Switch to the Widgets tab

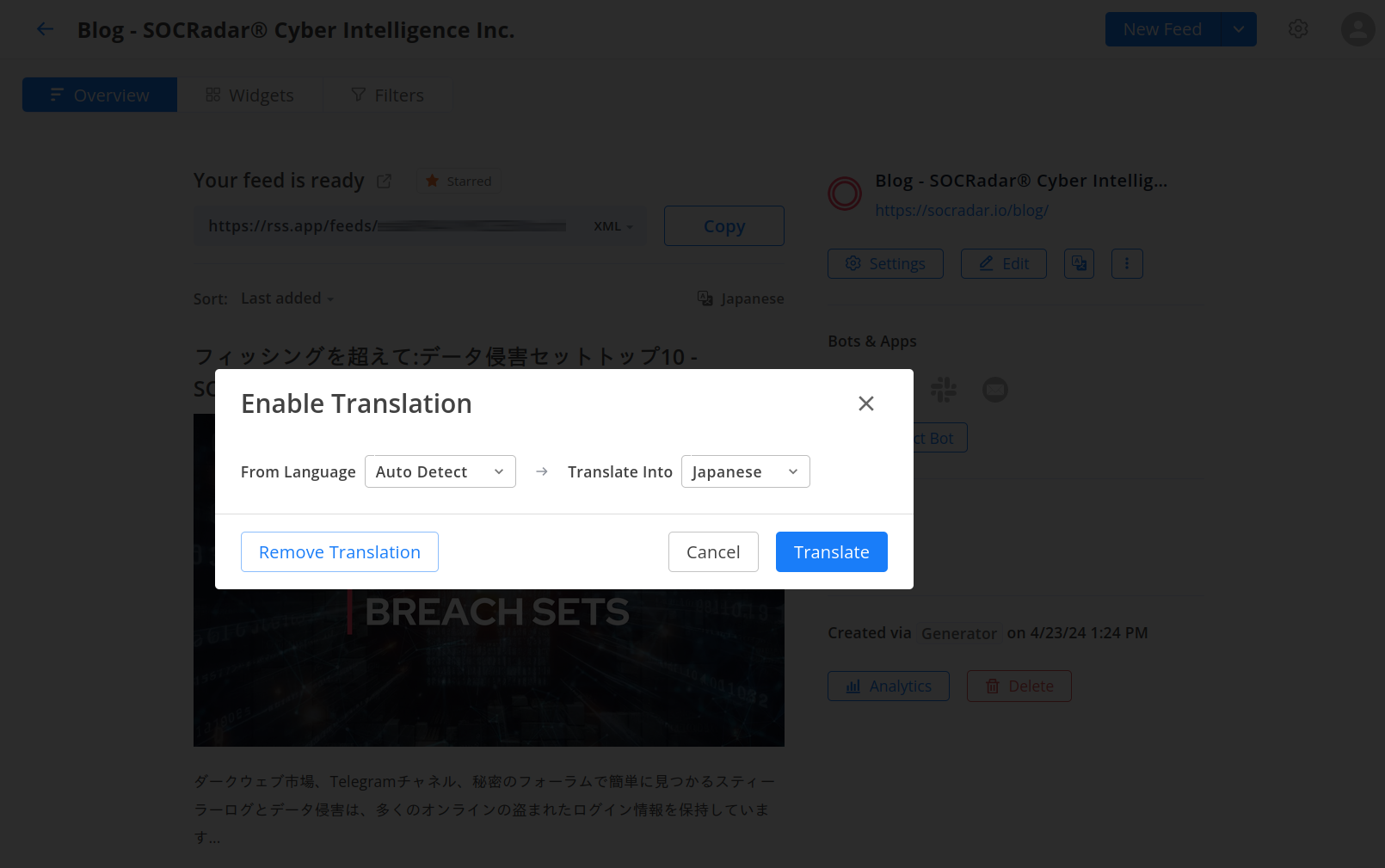[249, 95]
